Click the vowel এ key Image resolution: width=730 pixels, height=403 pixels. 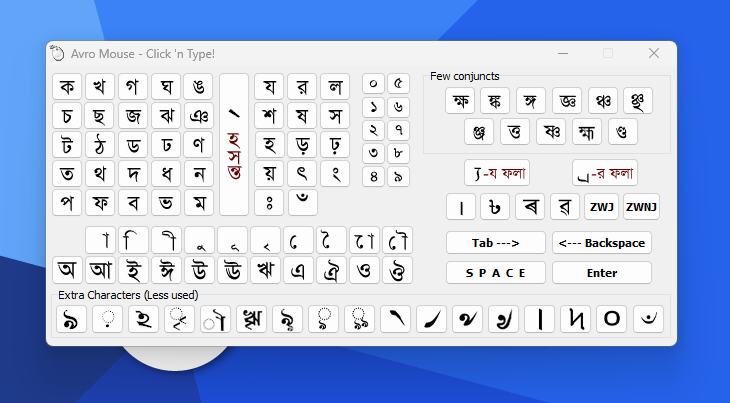coord(298,270)
